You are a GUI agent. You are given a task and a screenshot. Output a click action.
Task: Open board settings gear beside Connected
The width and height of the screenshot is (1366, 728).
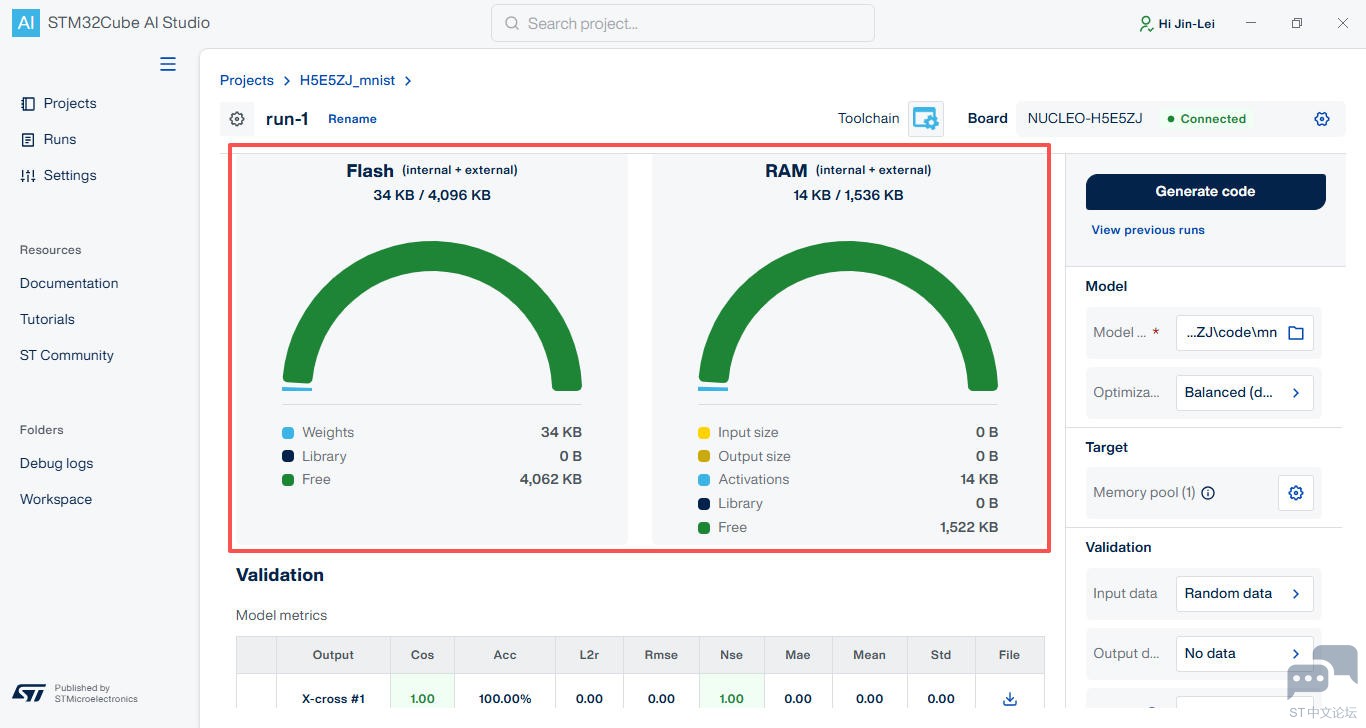1322,119
